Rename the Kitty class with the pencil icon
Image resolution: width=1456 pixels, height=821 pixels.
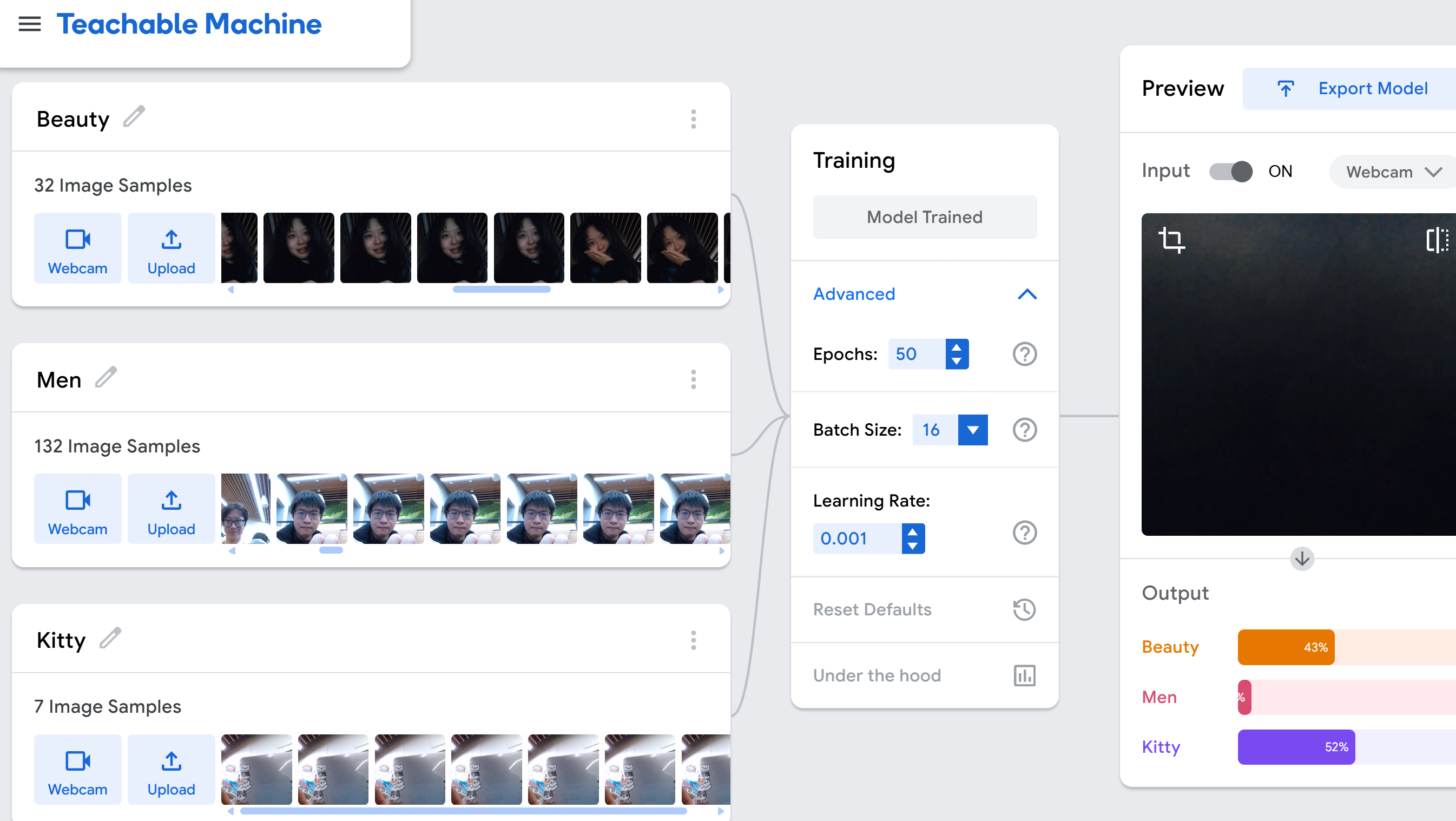[109, 639]
